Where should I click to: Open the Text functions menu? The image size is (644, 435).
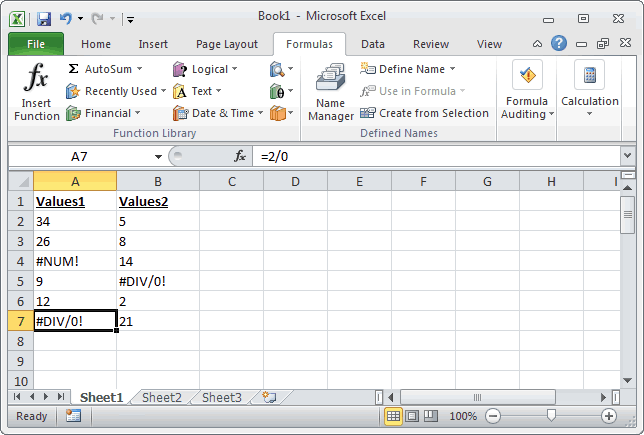[197, 91]
